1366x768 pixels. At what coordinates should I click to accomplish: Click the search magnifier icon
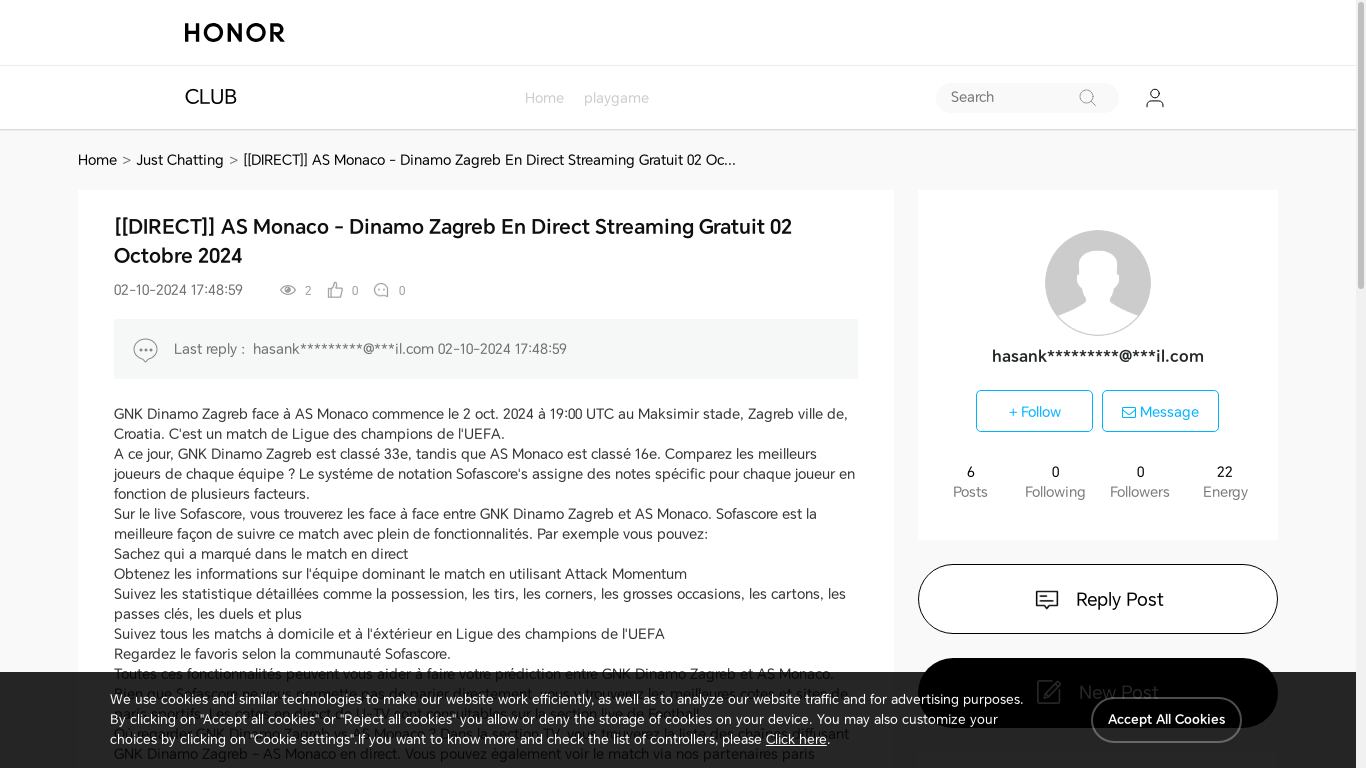pos(1087,98)
